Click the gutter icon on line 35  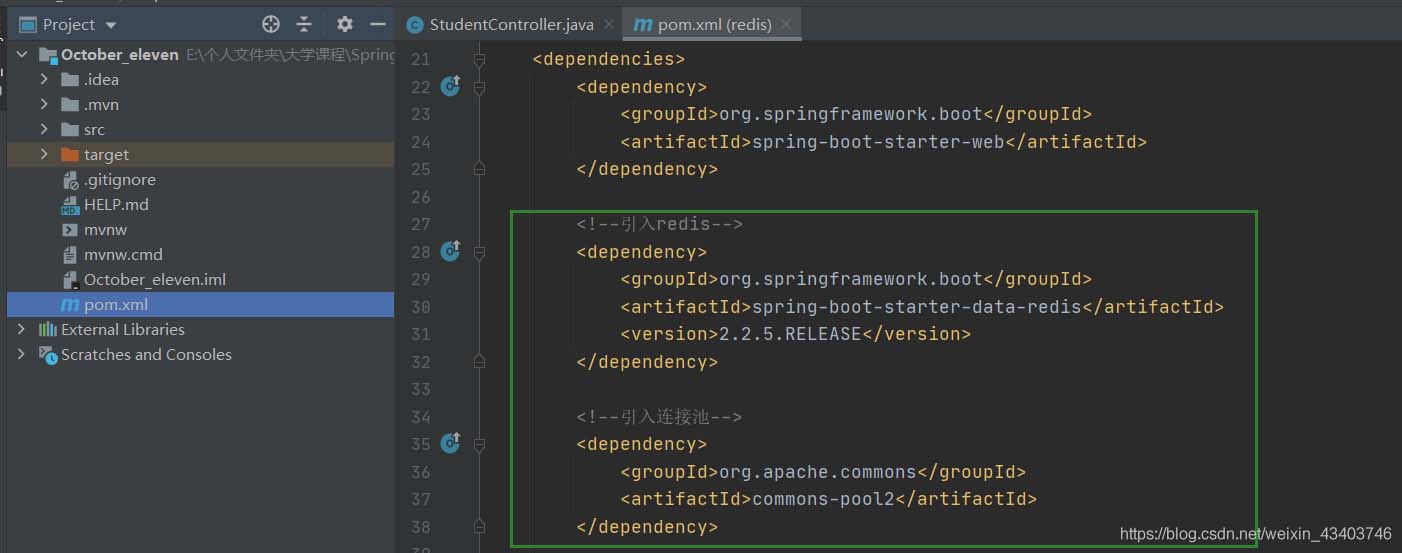click(450, 443)
